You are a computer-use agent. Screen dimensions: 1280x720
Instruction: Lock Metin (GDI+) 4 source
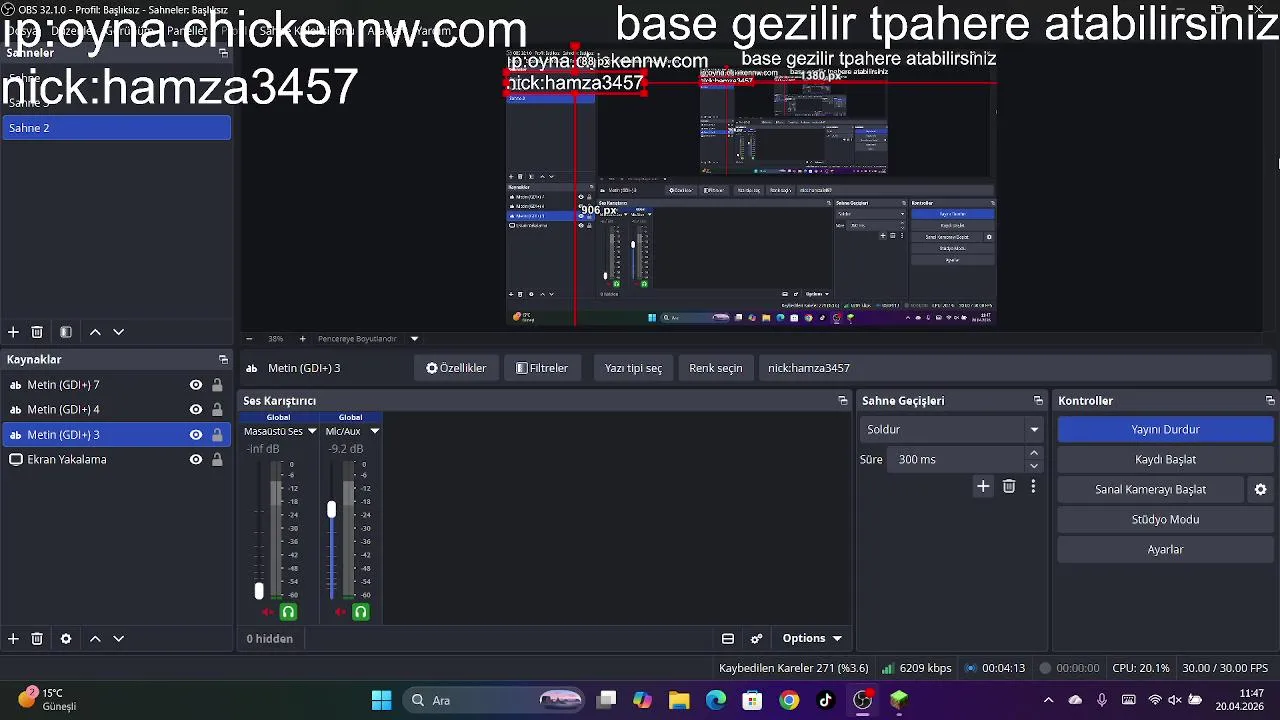coord(217,409)
